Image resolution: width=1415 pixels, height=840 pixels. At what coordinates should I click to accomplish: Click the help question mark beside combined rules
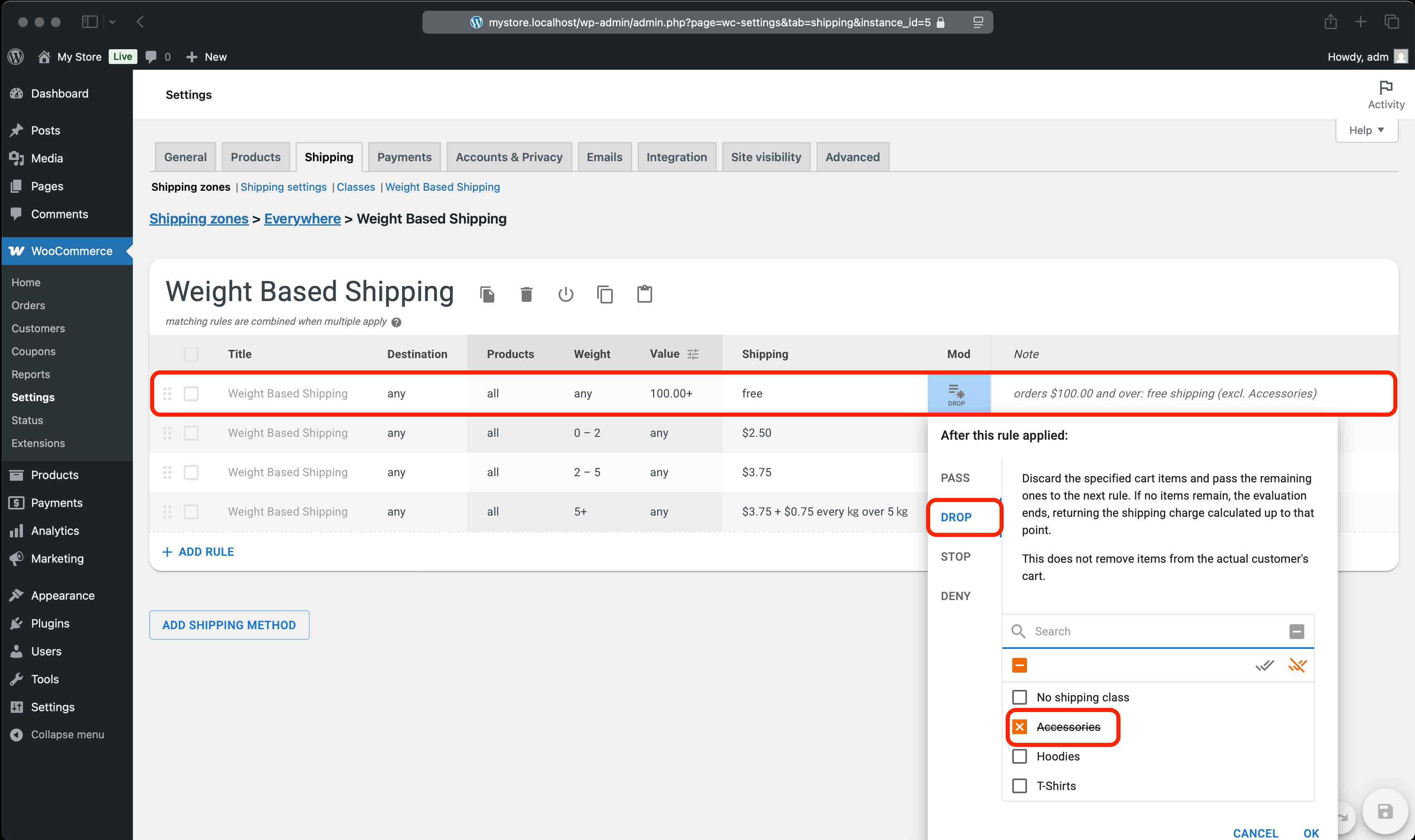click(x=396, y=322)
